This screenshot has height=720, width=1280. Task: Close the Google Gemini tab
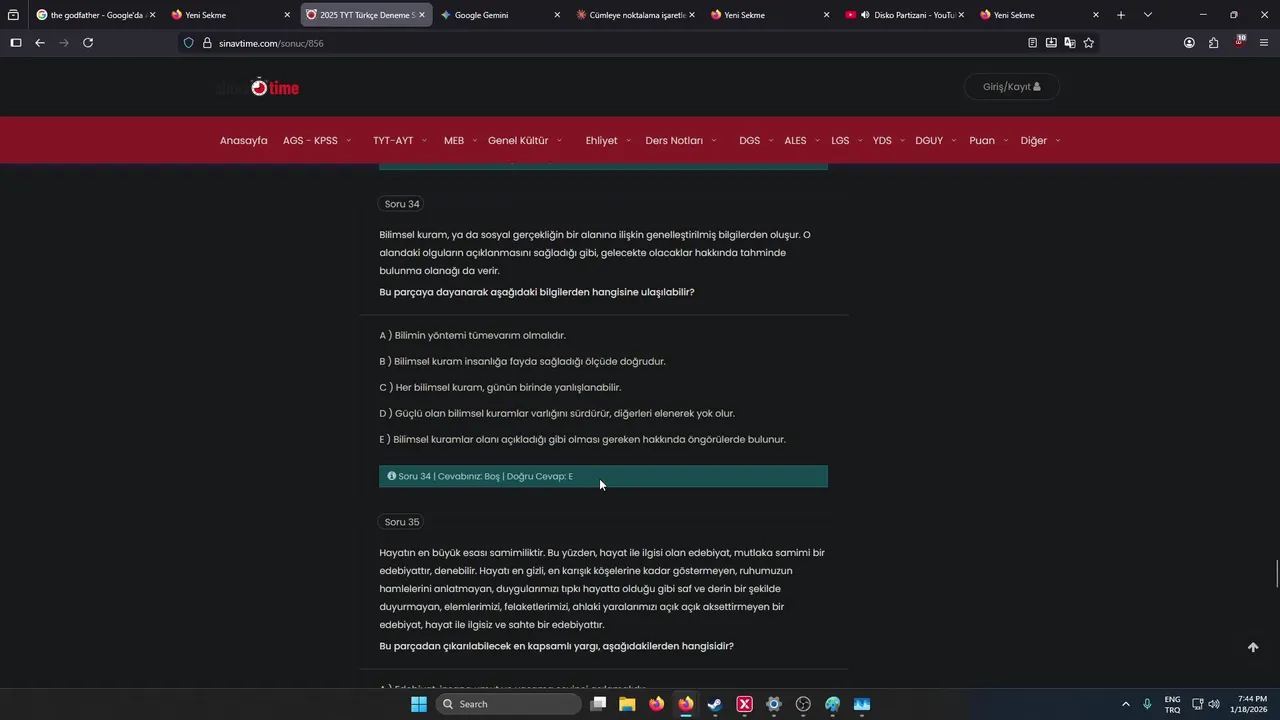pyautogui.click(x=556, y=15)
